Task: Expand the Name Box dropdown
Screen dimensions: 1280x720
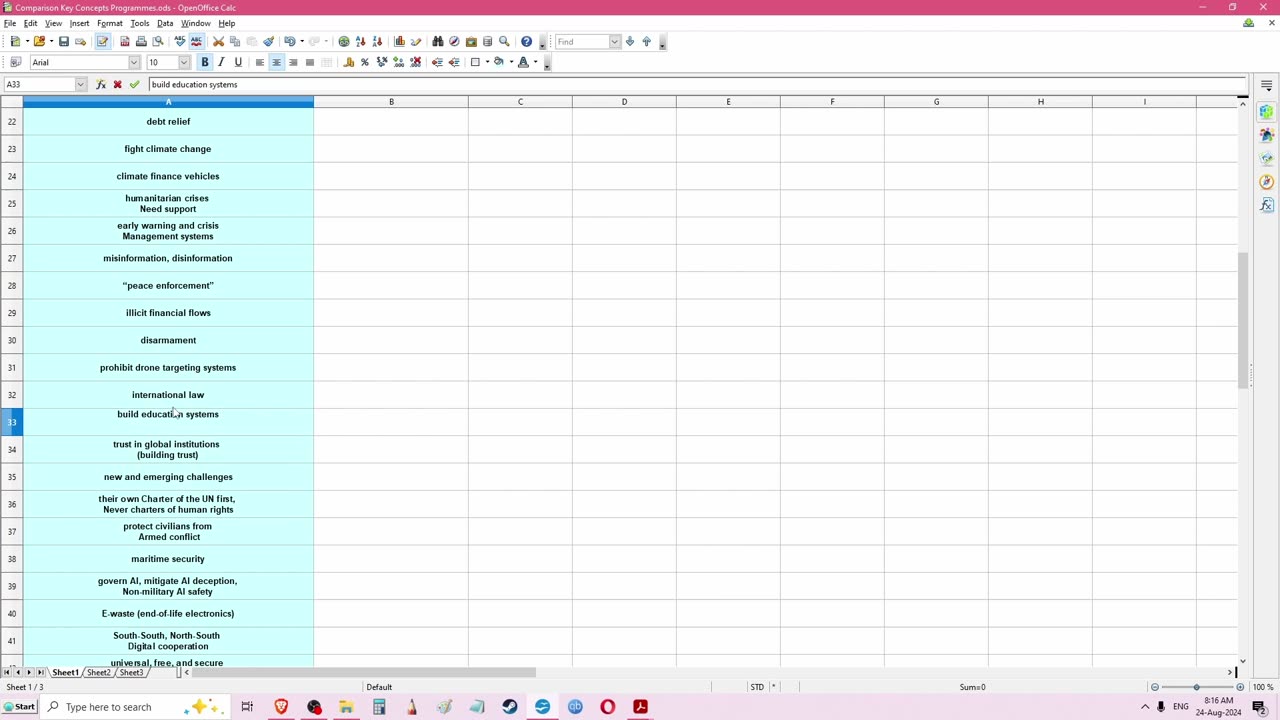Action: click(x=80, y=85)
